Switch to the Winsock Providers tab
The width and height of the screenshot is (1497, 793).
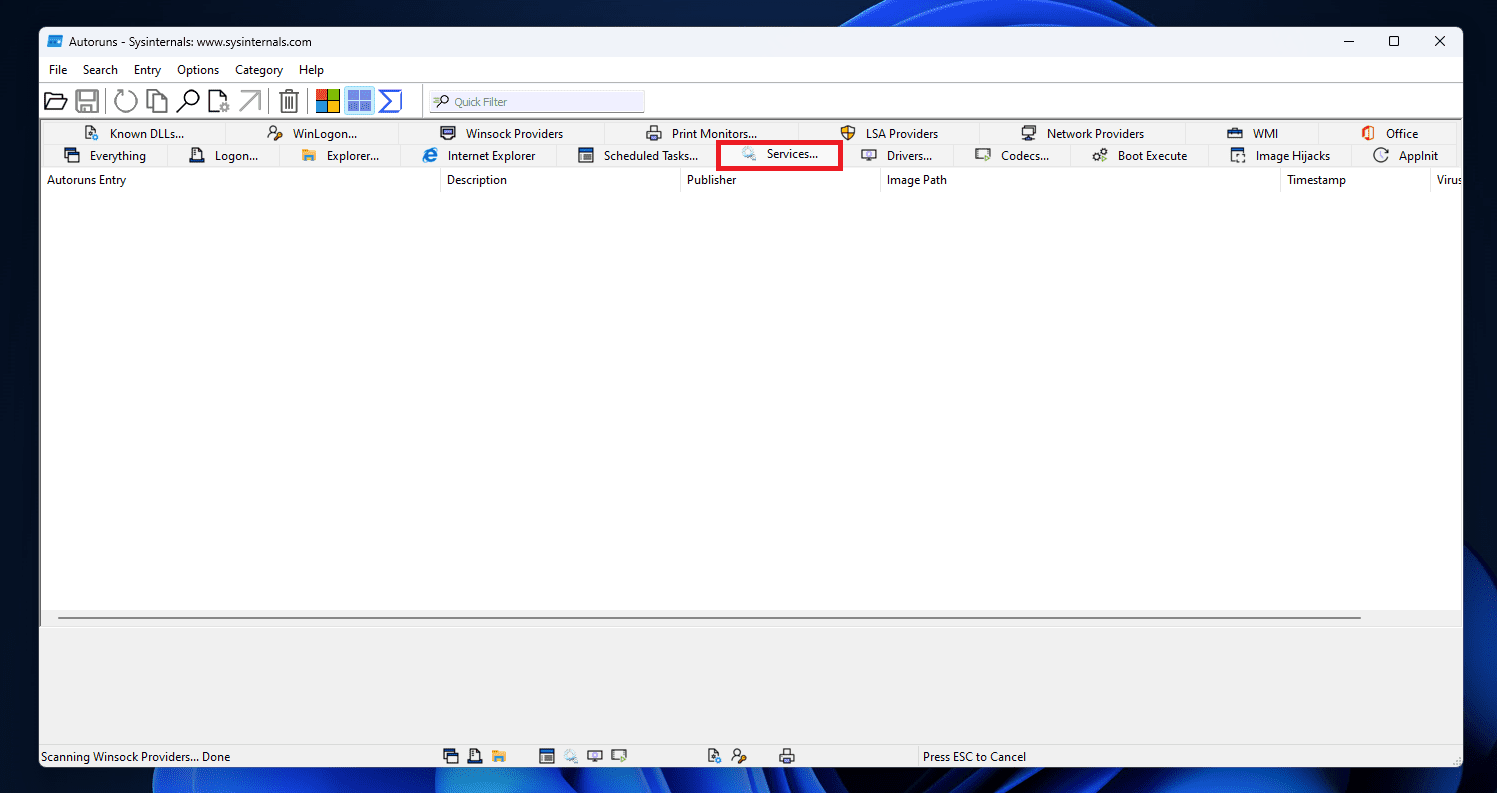(501, 133)
